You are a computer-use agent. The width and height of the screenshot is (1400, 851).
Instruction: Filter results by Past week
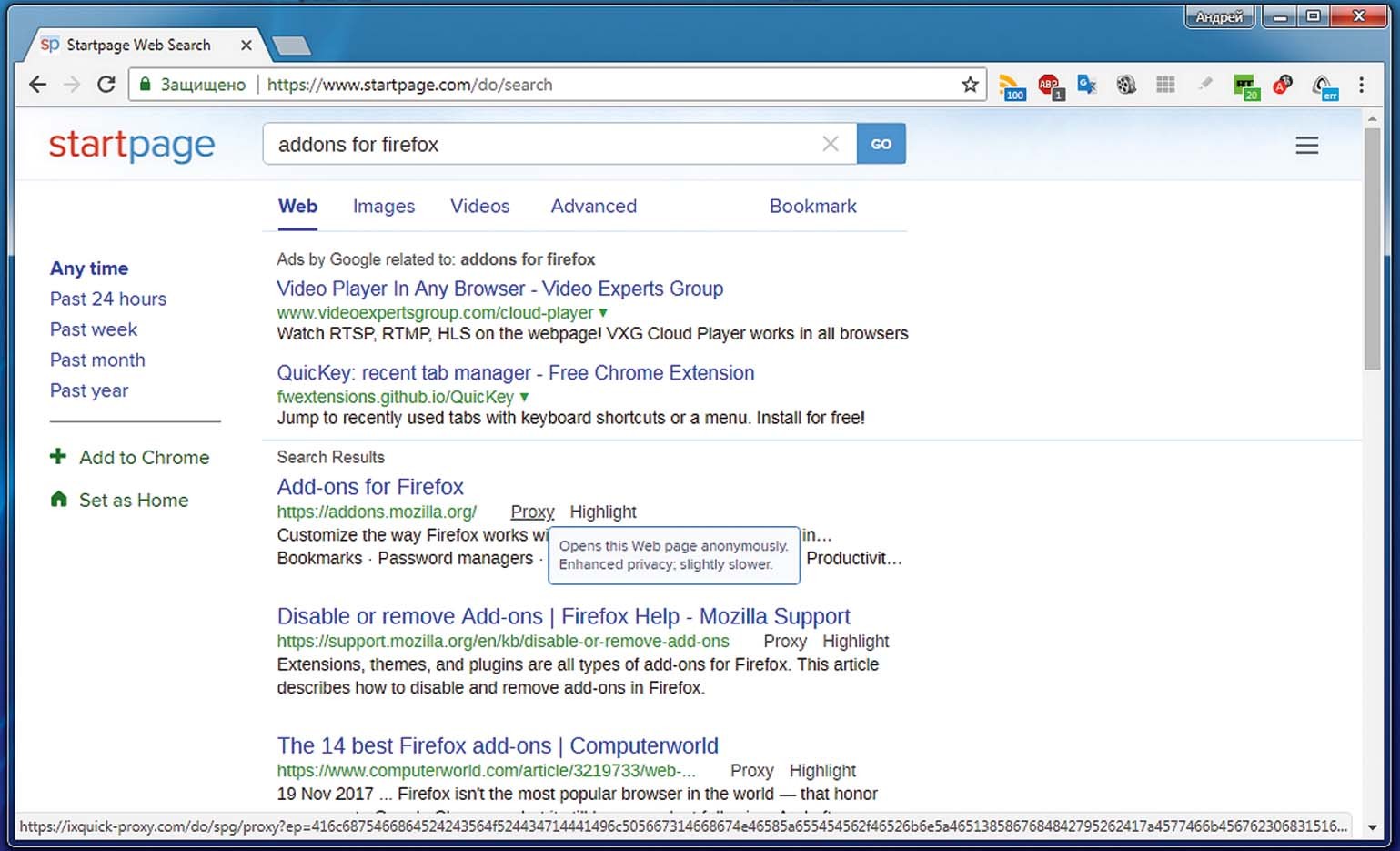94,329
